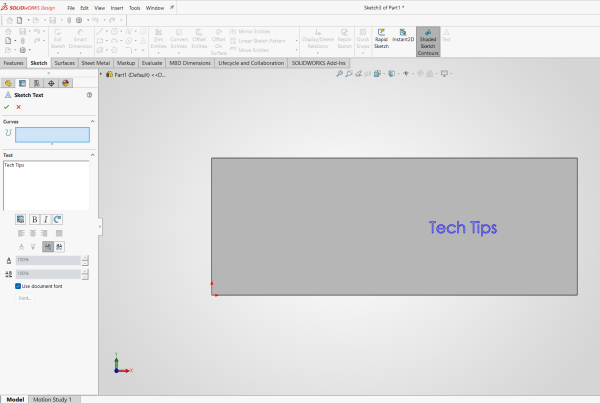Switch to the Markup tab
This screenshot has width=600, height=403.
126,63
